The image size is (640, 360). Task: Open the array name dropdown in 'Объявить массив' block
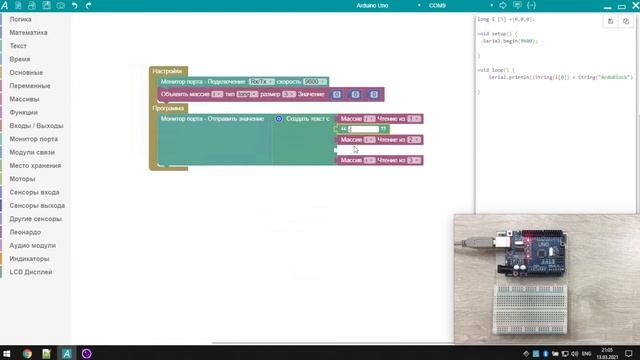point(217,94)
